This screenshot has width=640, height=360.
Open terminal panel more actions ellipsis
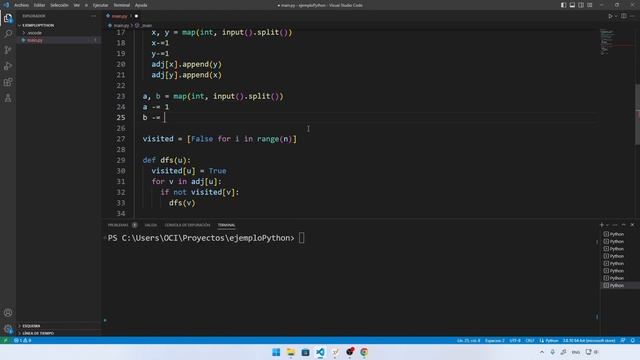click(615, 225)
